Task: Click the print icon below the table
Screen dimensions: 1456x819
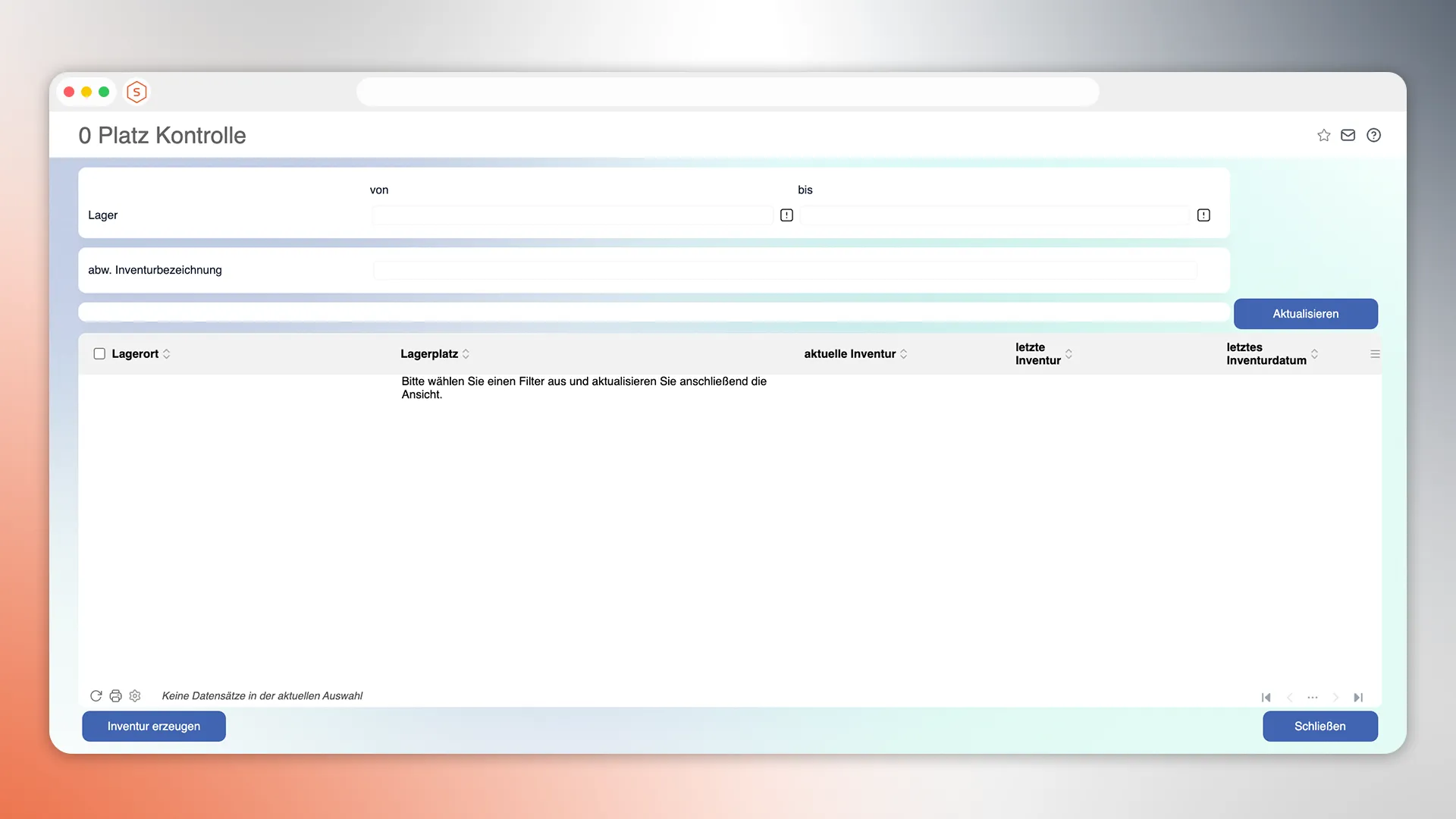Action: point(115,696)
